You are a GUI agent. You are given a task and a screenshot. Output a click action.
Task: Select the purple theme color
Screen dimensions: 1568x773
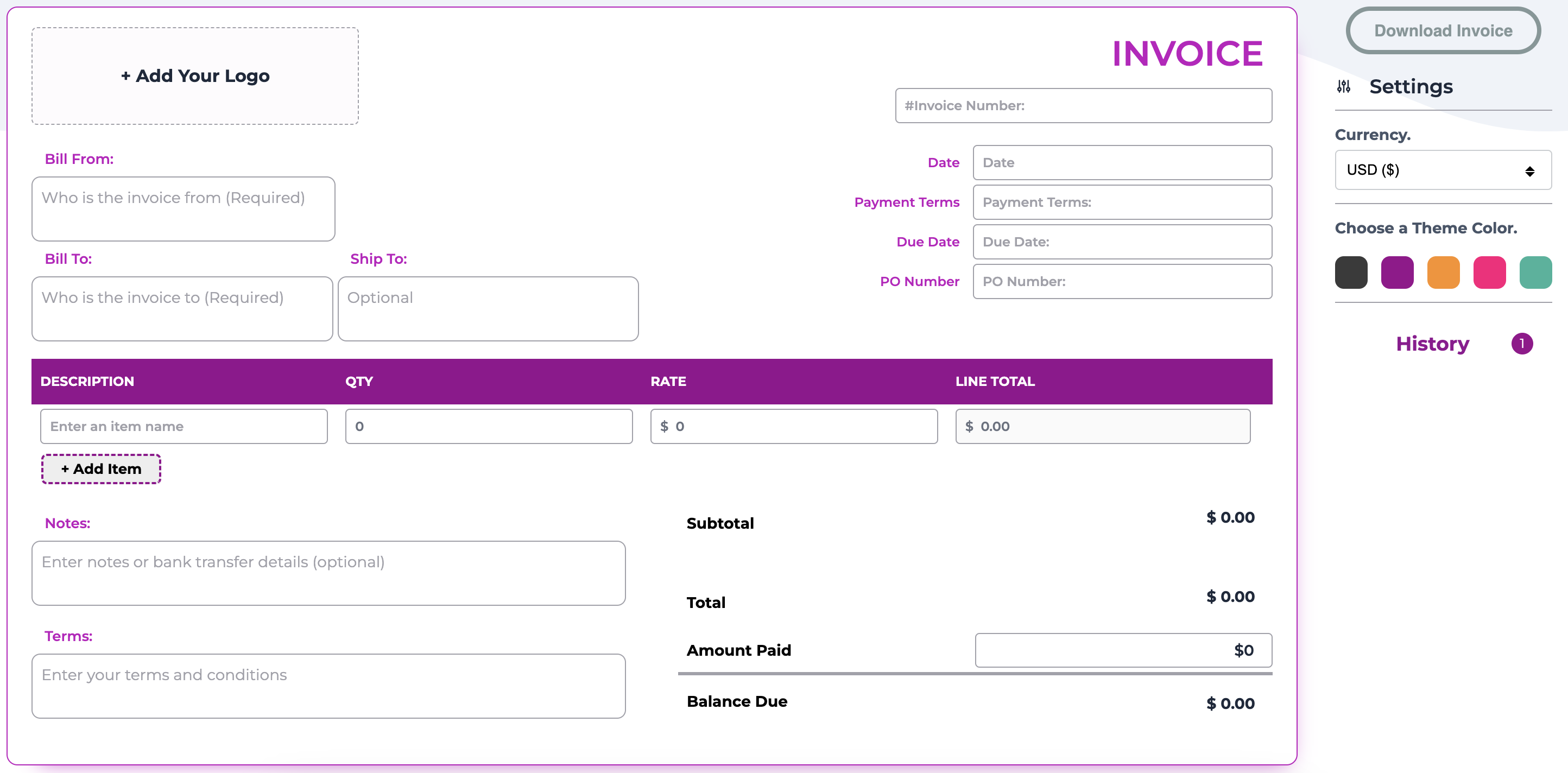[1397, 272]
